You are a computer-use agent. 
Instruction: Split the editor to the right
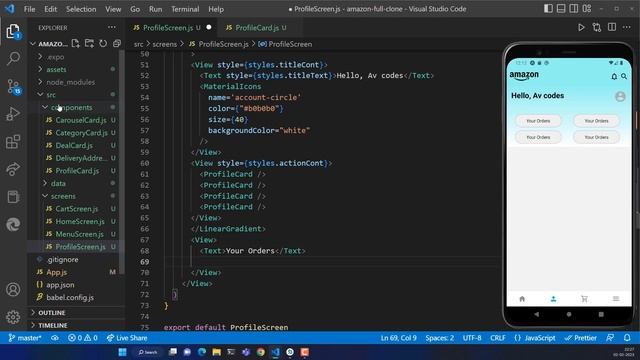pyautogui.click(x=611, y=27)
